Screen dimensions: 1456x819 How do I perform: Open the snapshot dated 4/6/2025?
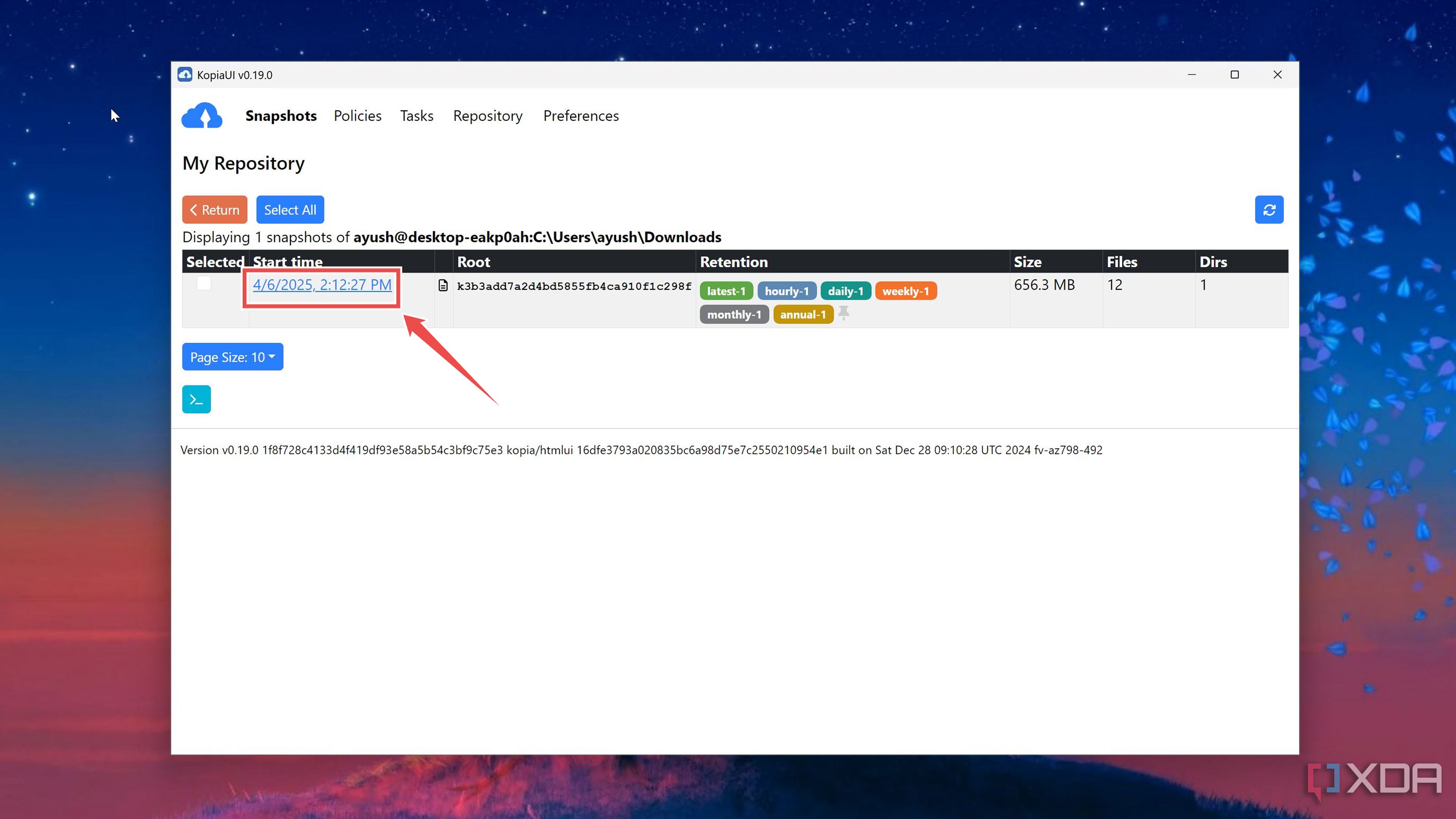322,285
